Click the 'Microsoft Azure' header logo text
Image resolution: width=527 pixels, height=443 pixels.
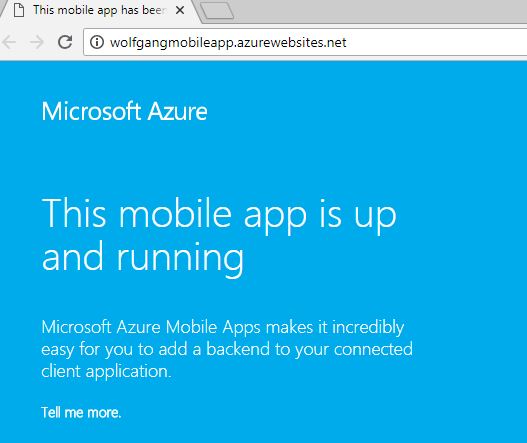pos(124,111)
